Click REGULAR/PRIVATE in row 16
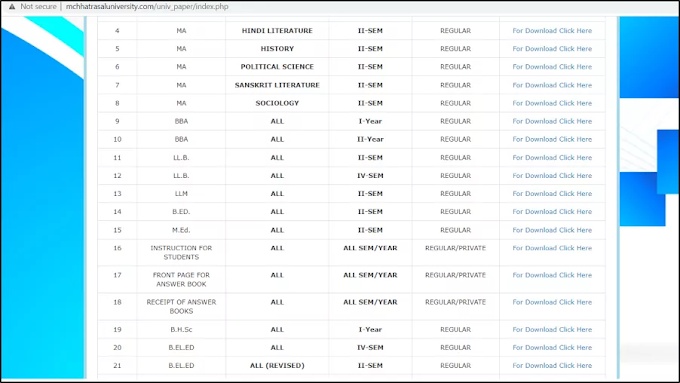680x383 pixels. click(x=455, y=248)
